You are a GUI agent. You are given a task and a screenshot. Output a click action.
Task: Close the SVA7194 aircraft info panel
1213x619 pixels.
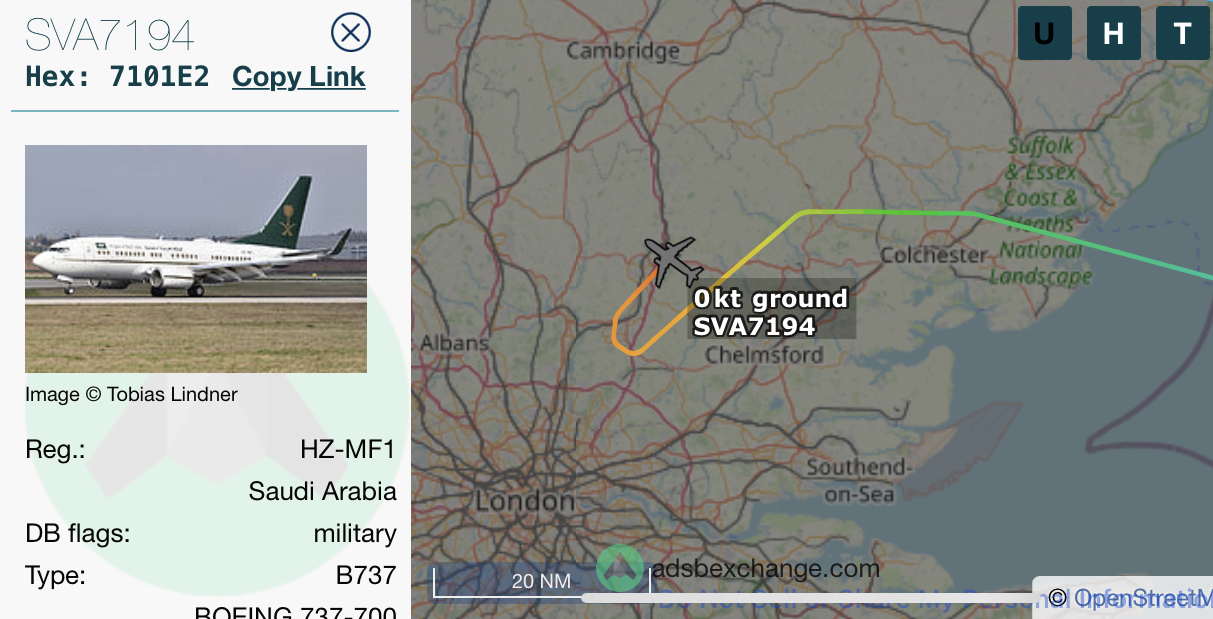pos(350,33)
